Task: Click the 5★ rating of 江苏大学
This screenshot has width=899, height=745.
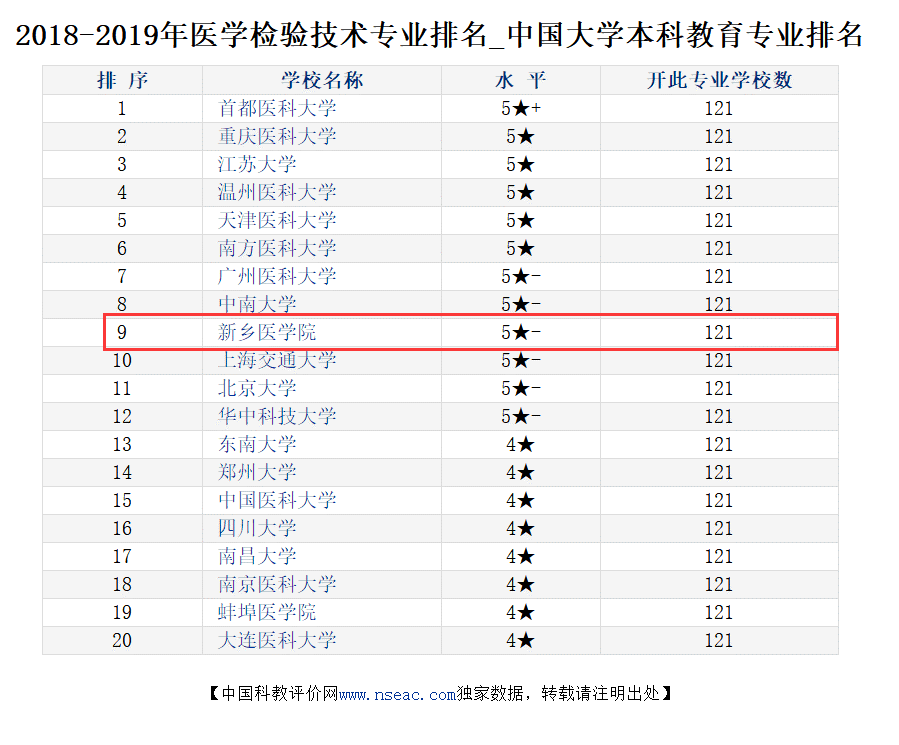Action: coord(521,165)
